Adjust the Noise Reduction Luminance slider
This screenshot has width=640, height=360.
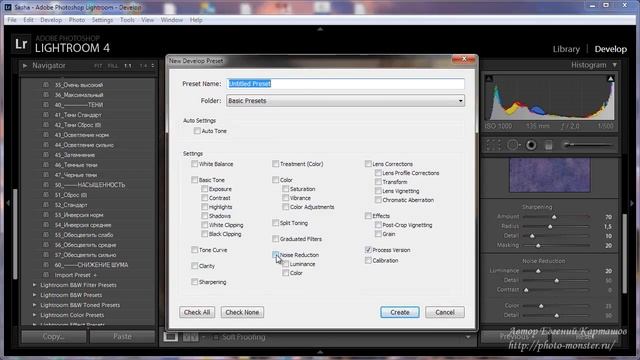click(x=538, y=271)
